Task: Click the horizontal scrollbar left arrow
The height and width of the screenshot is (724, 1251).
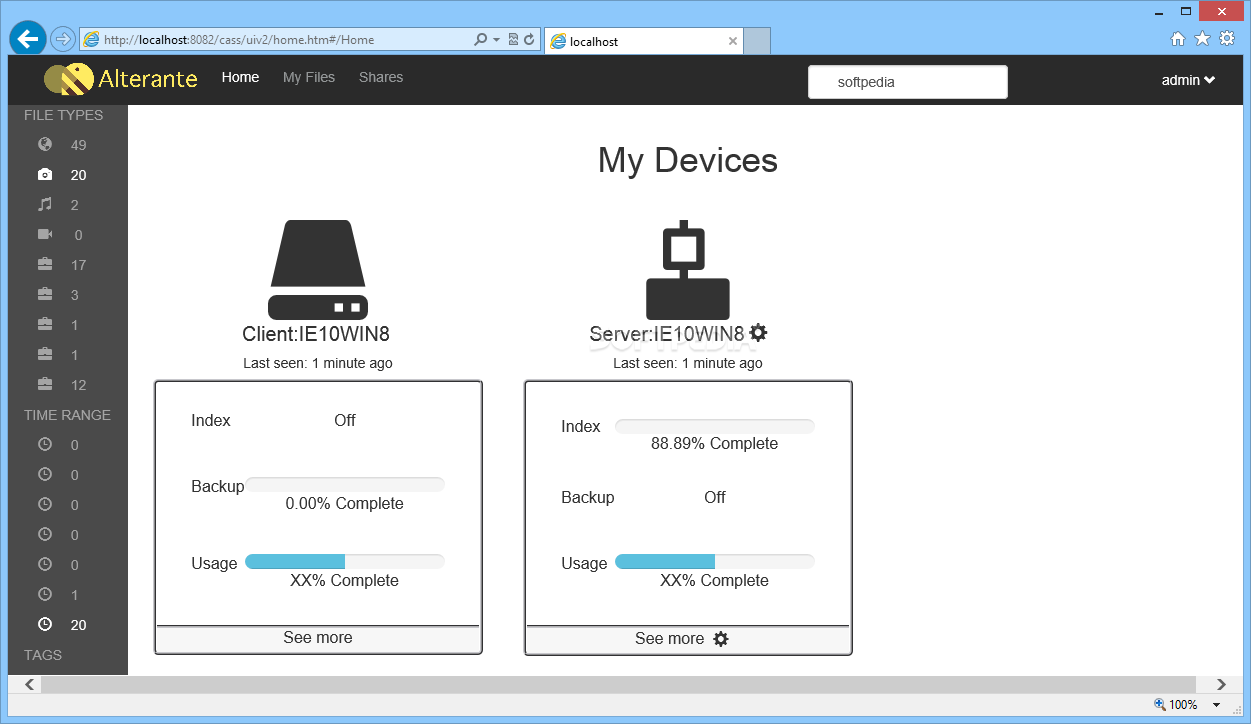Action: click(x=29, y=685)
